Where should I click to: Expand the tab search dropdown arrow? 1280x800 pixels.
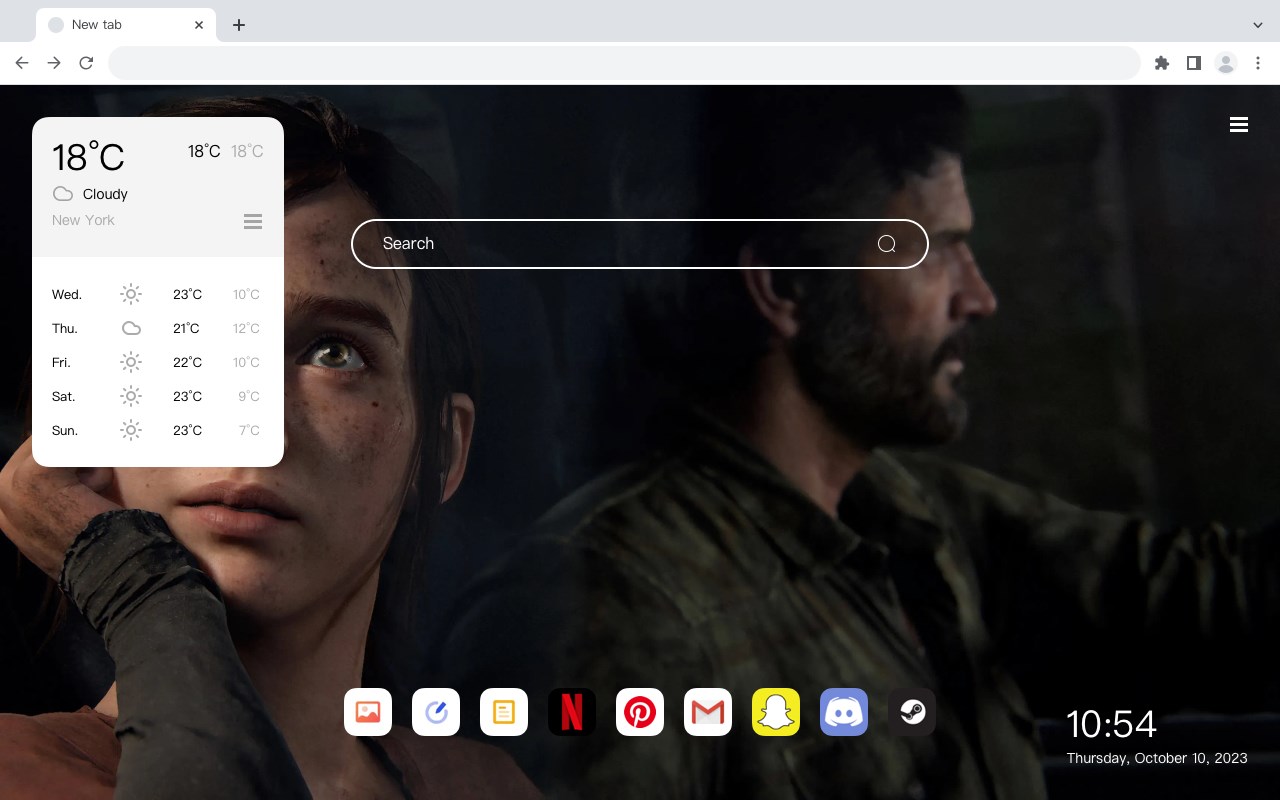[1258, 25]
